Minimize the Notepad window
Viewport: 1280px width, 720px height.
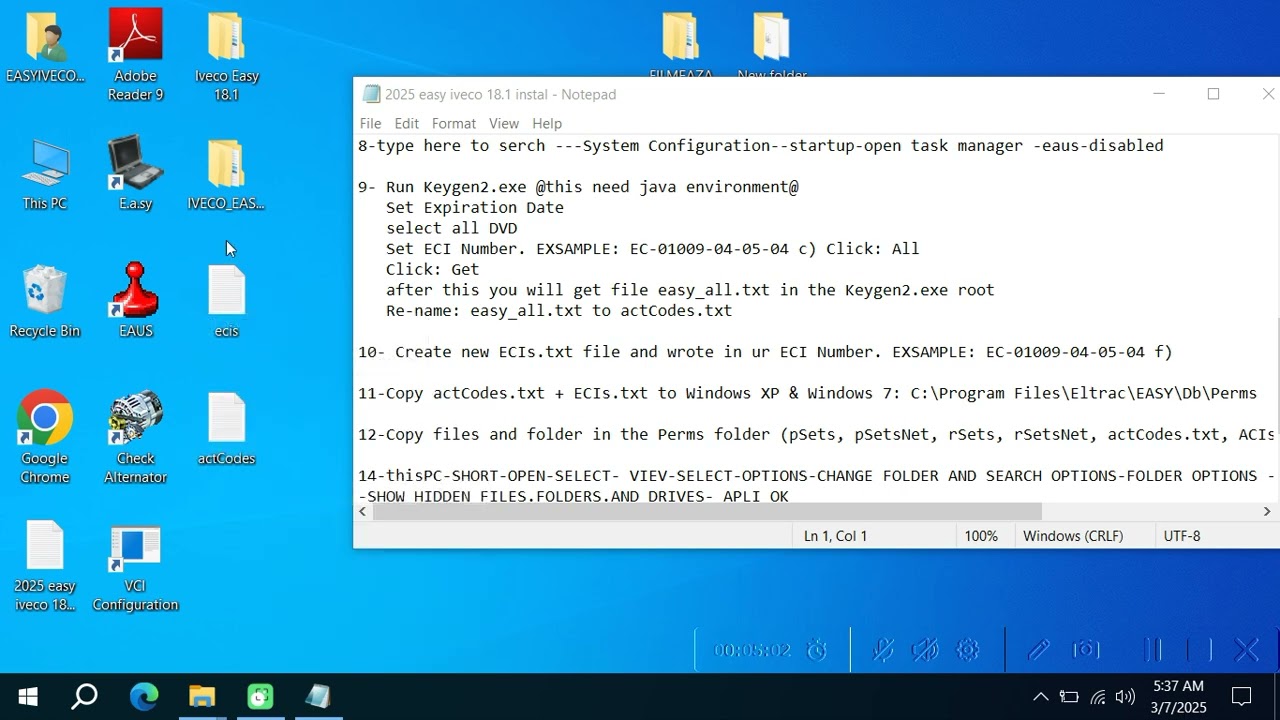point(1159,94)
